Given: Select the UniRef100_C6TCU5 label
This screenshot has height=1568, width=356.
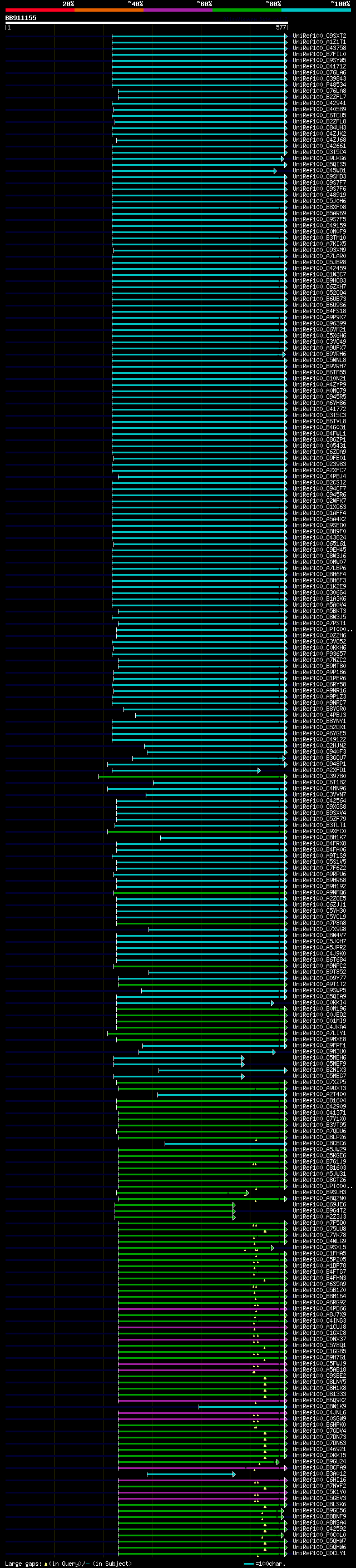Looking at the screenshot, I should pyautogui.click(x=319, y=115).
